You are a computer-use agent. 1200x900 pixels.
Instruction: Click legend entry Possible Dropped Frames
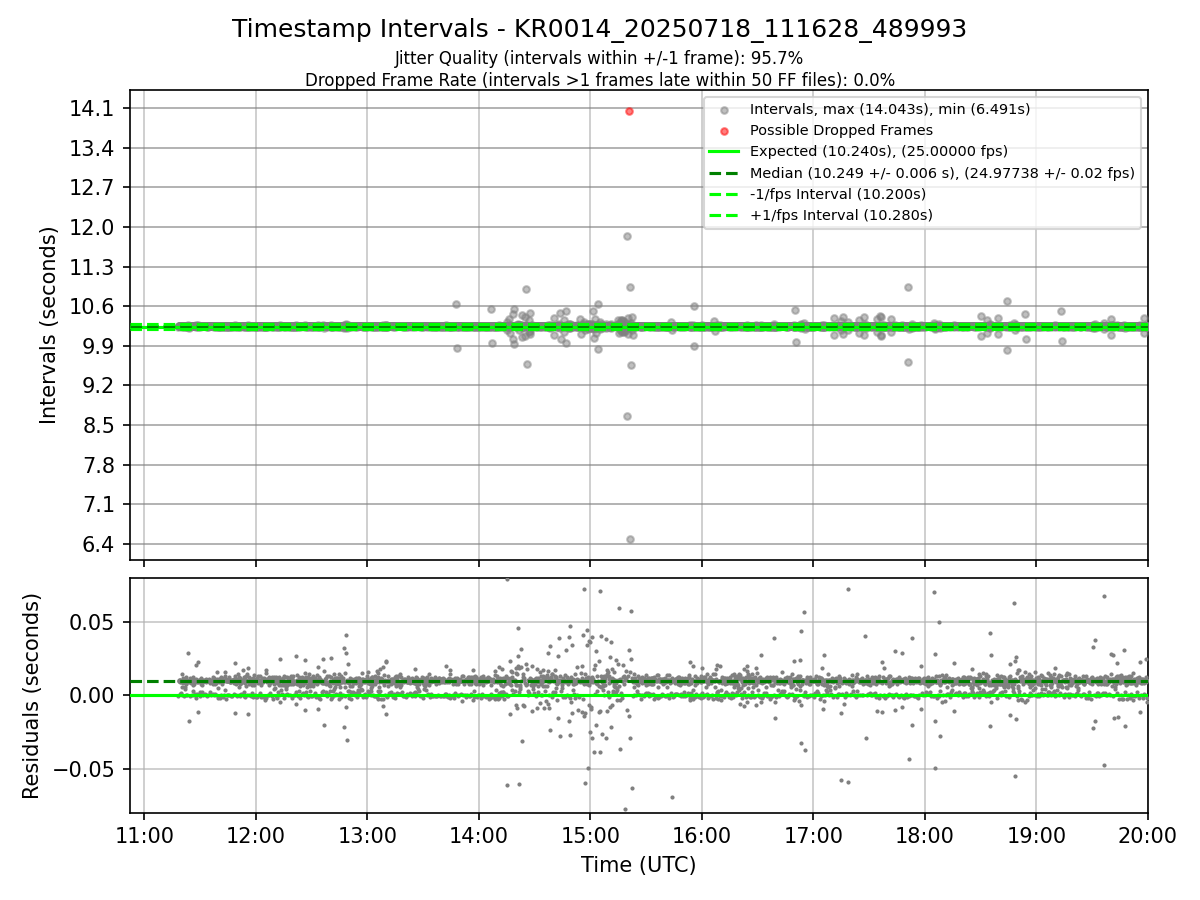click(x=841, y=130)
